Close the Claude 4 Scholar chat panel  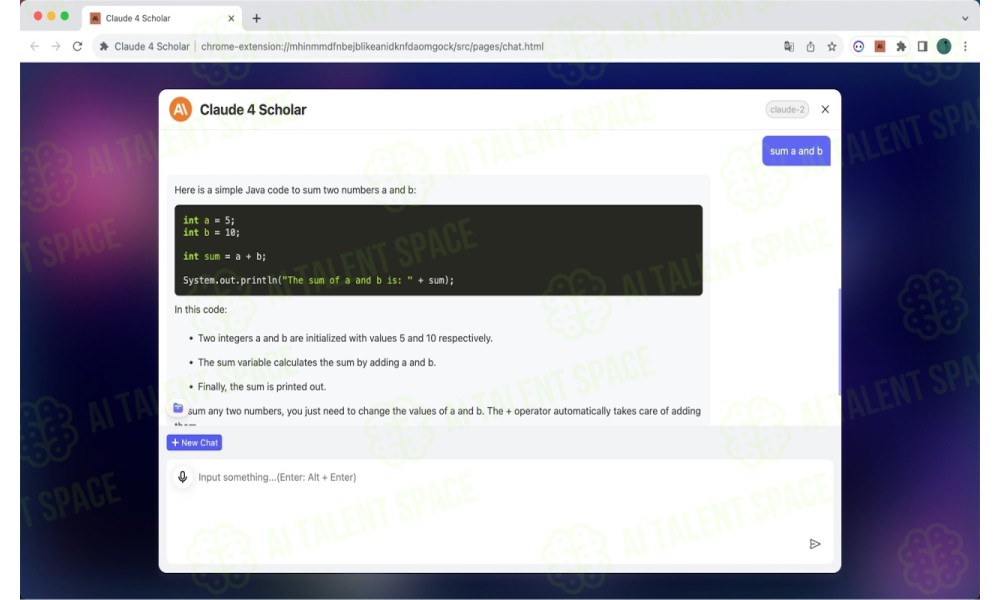coord(825,110)
